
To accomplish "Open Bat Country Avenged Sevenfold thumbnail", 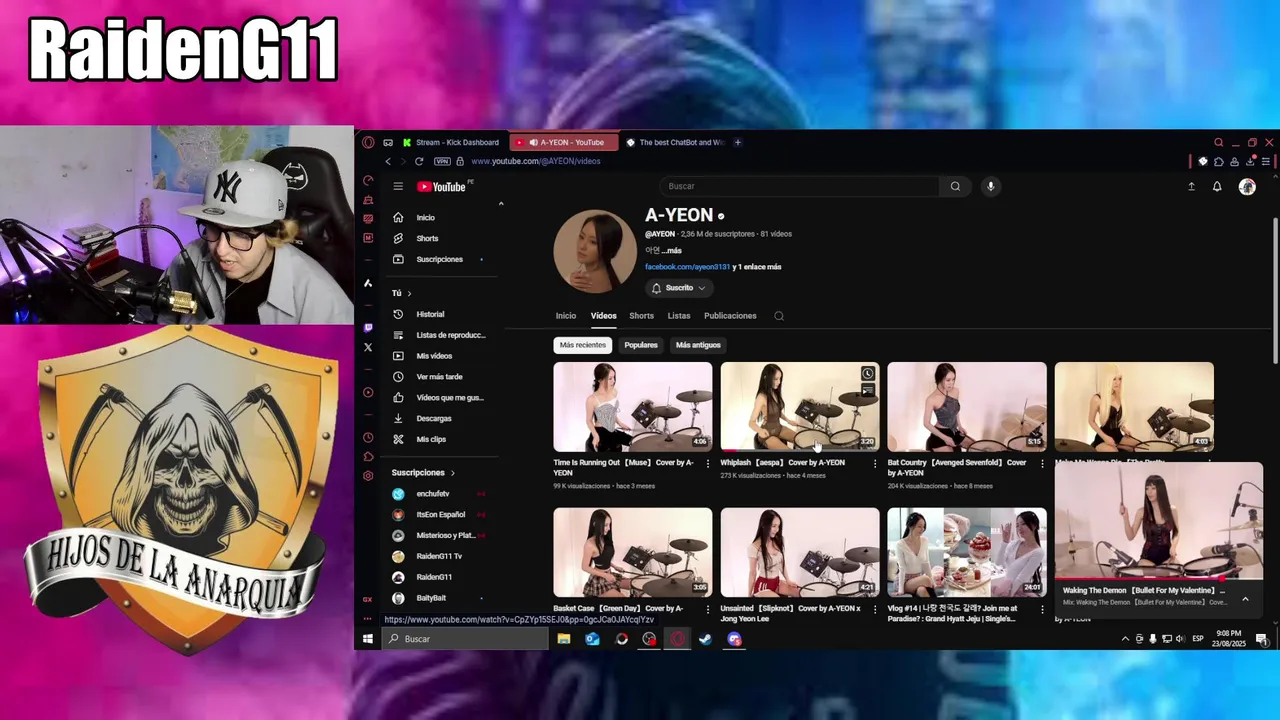I will [967, 407].
